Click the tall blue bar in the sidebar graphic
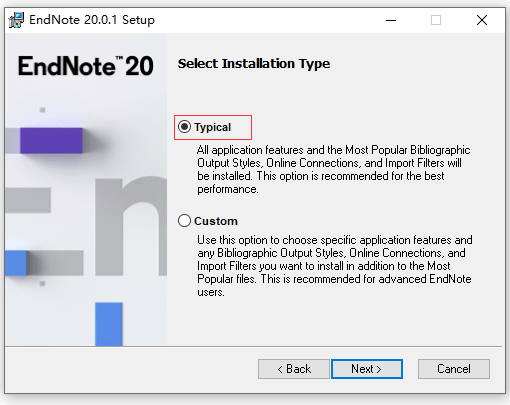Image resolution: width=510 pixels, height=405 pixels. (109, 324)
